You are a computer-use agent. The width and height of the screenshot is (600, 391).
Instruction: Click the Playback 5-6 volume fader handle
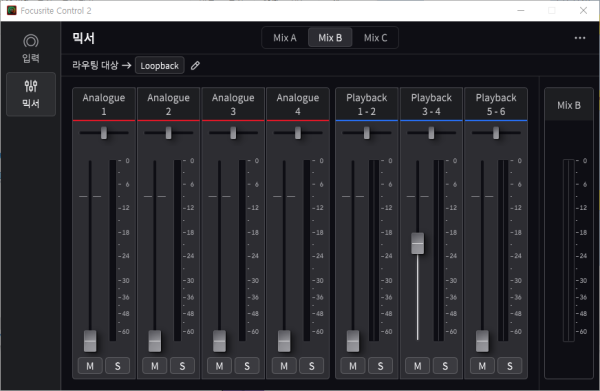click(482, 341)
